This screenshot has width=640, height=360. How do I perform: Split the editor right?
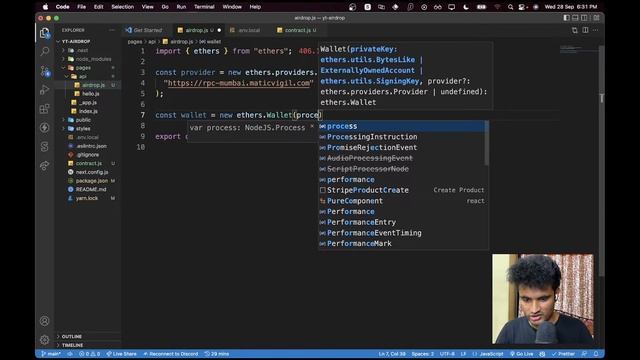pyautogui.click(x=585, y=30)
